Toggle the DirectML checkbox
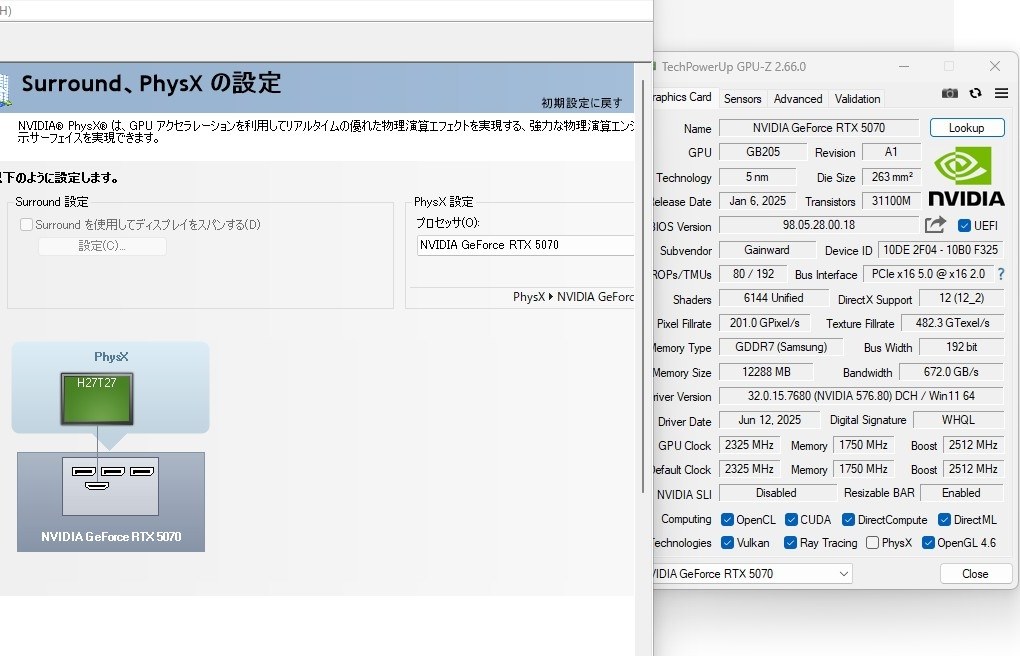The height and width of the screenshot is (656, 1020). [944, 520]
